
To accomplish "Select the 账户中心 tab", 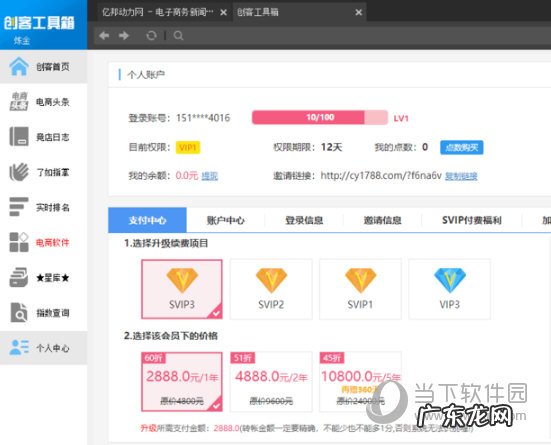I will point(226,220).
